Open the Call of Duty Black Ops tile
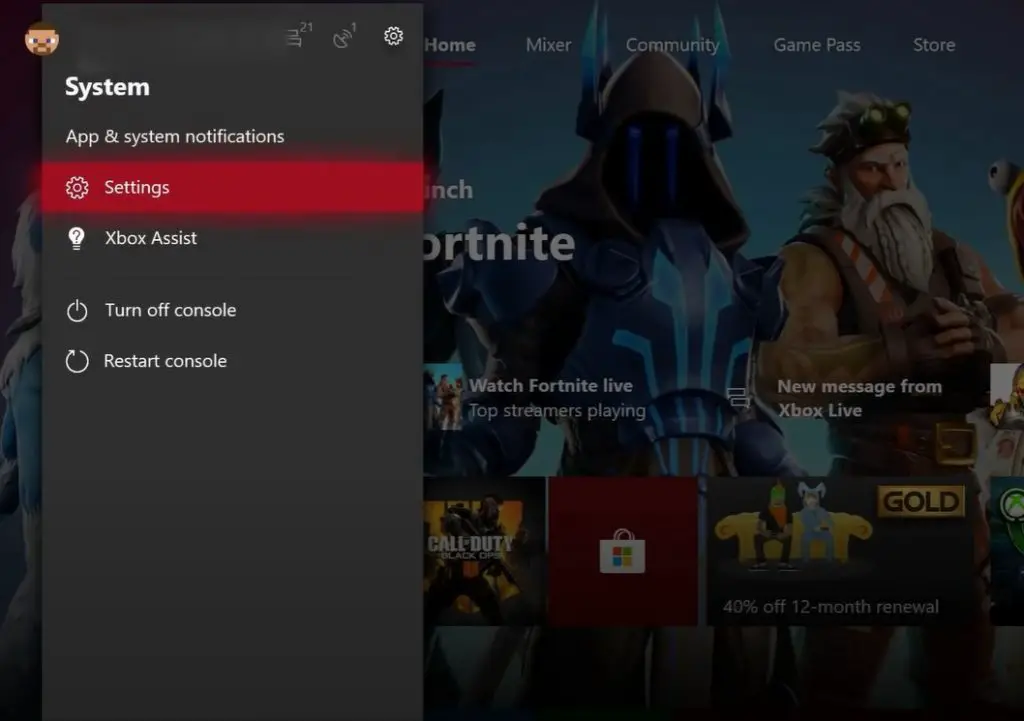 click(x=485, y=551)
